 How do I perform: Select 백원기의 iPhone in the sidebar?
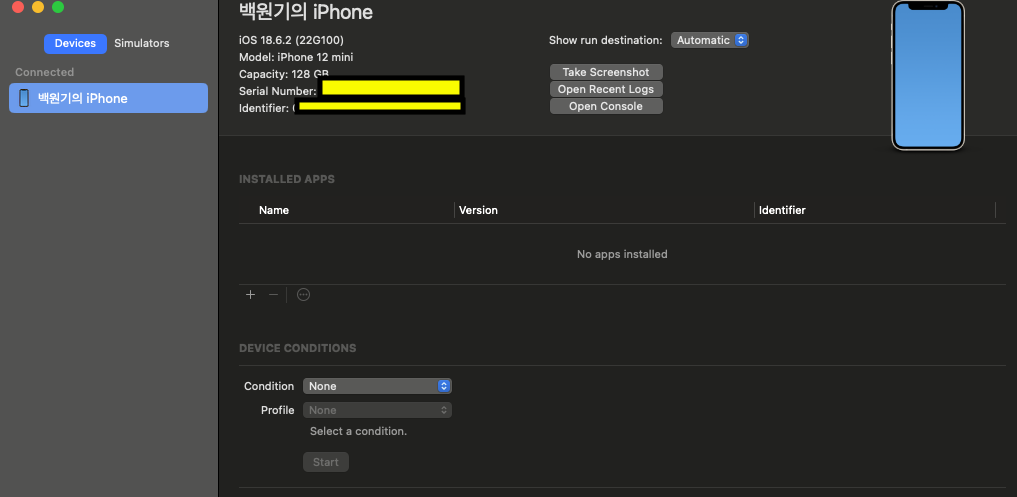point(108,98)
